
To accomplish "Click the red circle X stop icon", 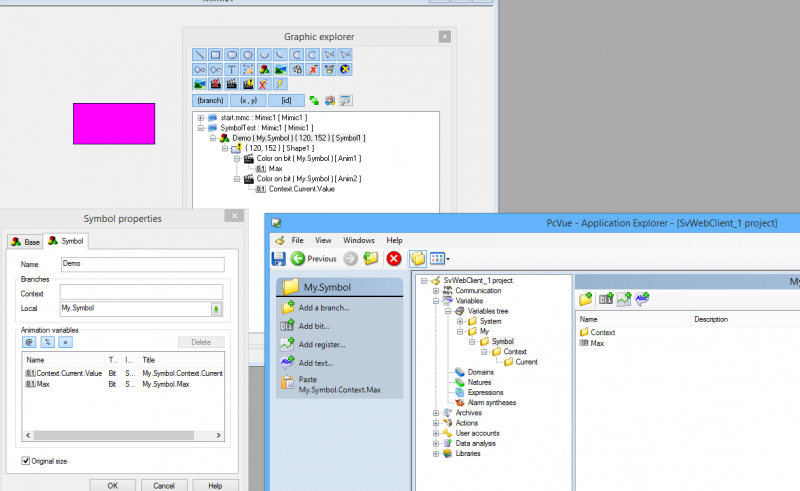I will click(x=394, y=259).
